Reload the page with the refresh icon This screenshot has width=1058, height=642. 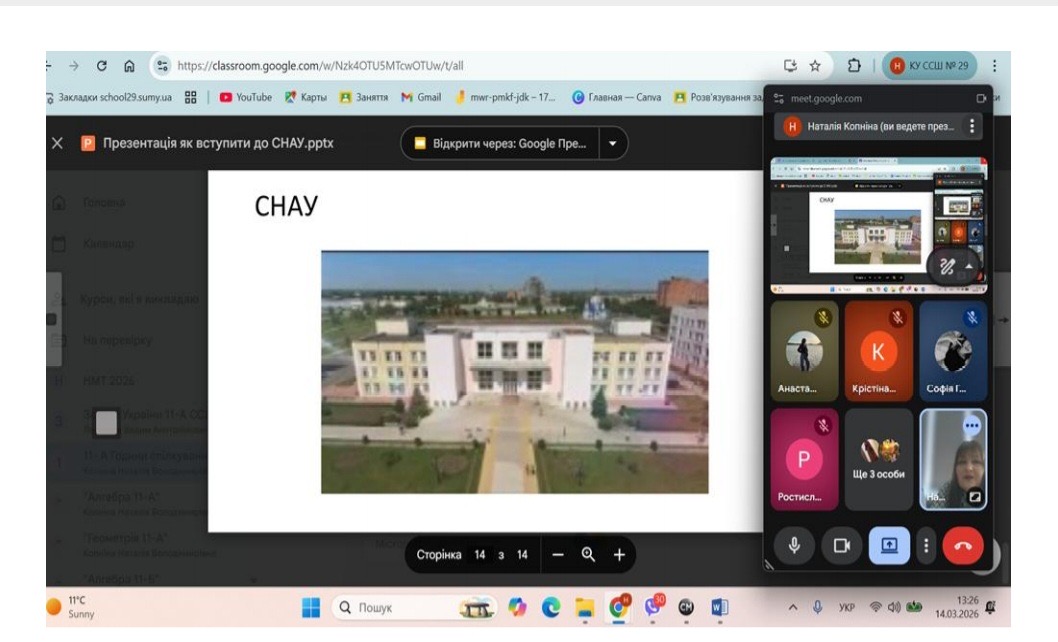(x=102, y=66)
